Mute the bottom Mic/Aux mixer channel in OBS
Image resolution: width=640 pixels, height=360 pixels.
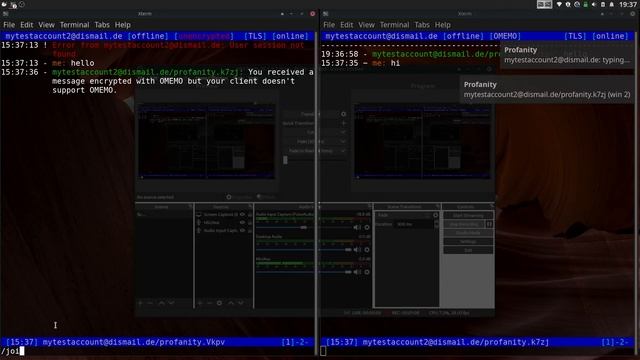click(357, 272)
